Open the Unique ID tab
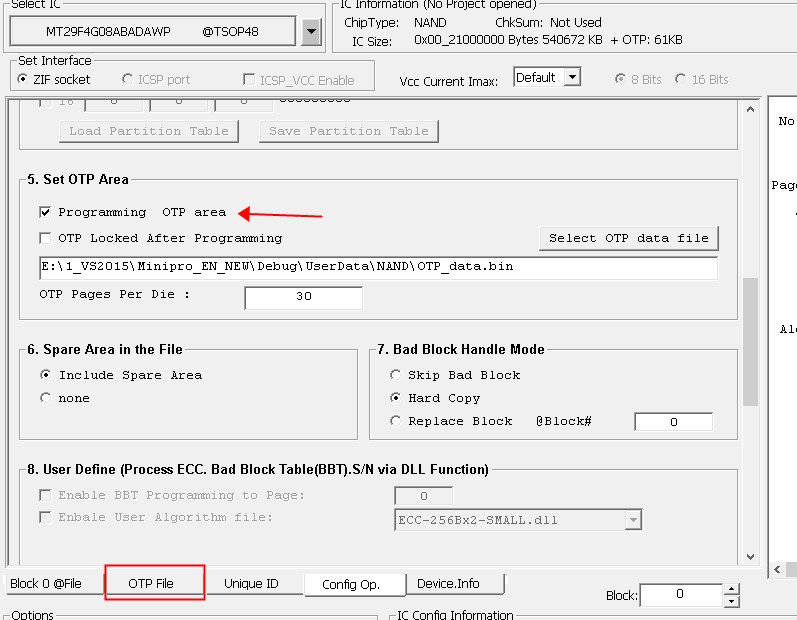 click(x=251, y=584)
